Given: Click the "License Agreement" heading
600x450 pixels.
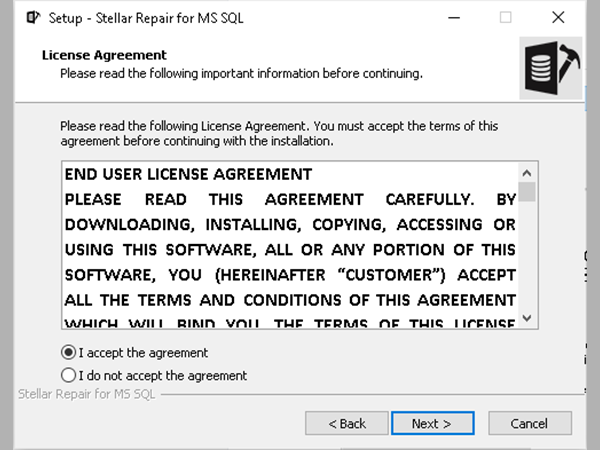Looking at the screenshot, I should pyautogui.click(x=104, y=55).
